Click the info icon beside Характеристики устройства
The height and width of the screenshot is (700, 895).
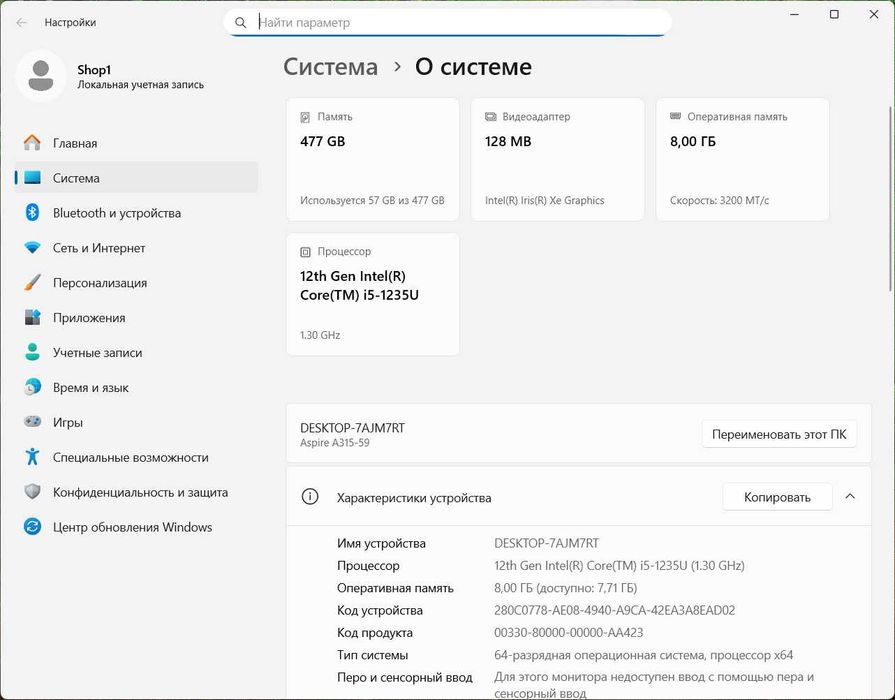(310, 497)
